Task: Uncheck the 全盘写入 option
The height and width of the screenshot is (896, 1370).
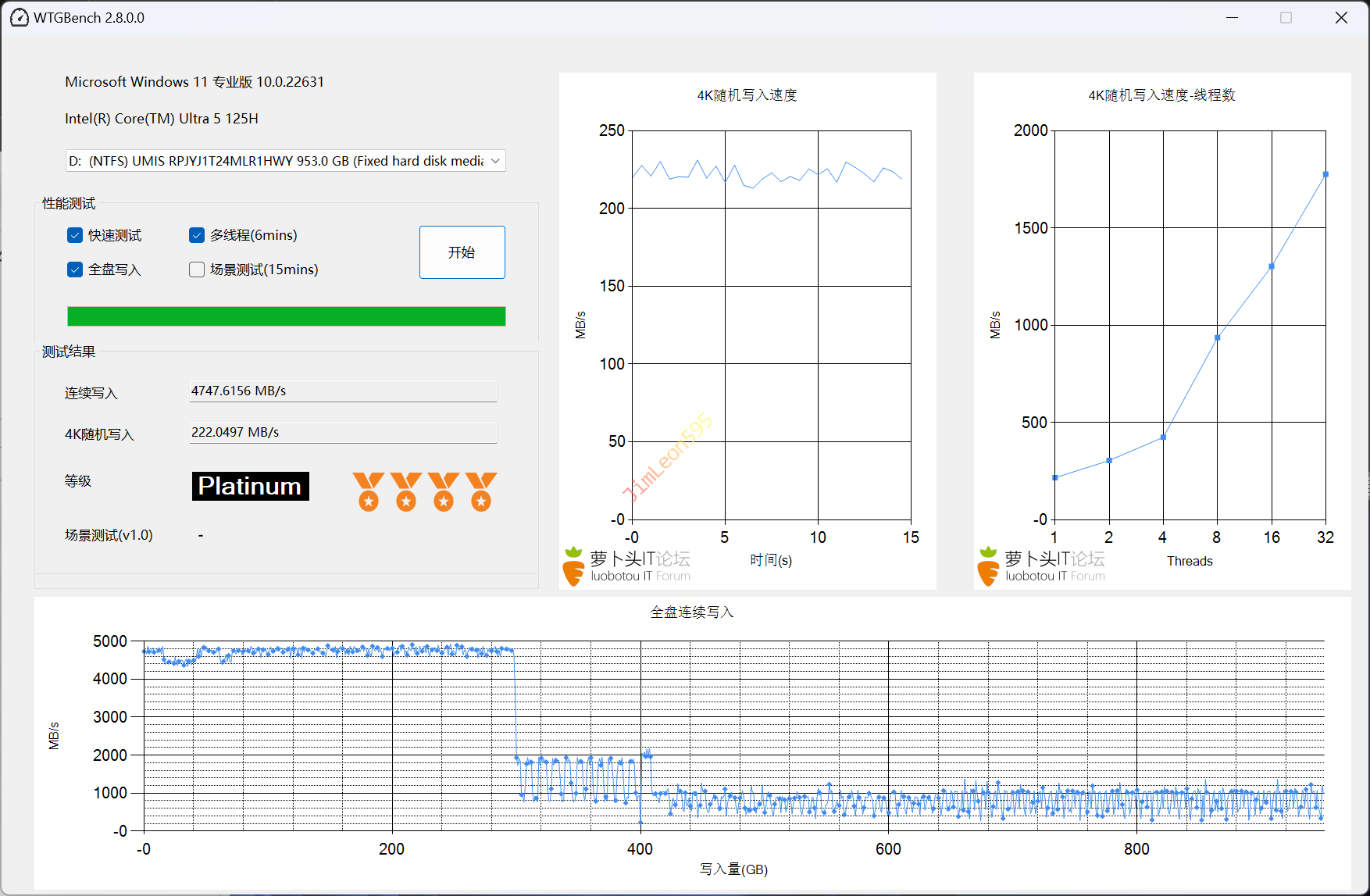Action: point(75,270)
